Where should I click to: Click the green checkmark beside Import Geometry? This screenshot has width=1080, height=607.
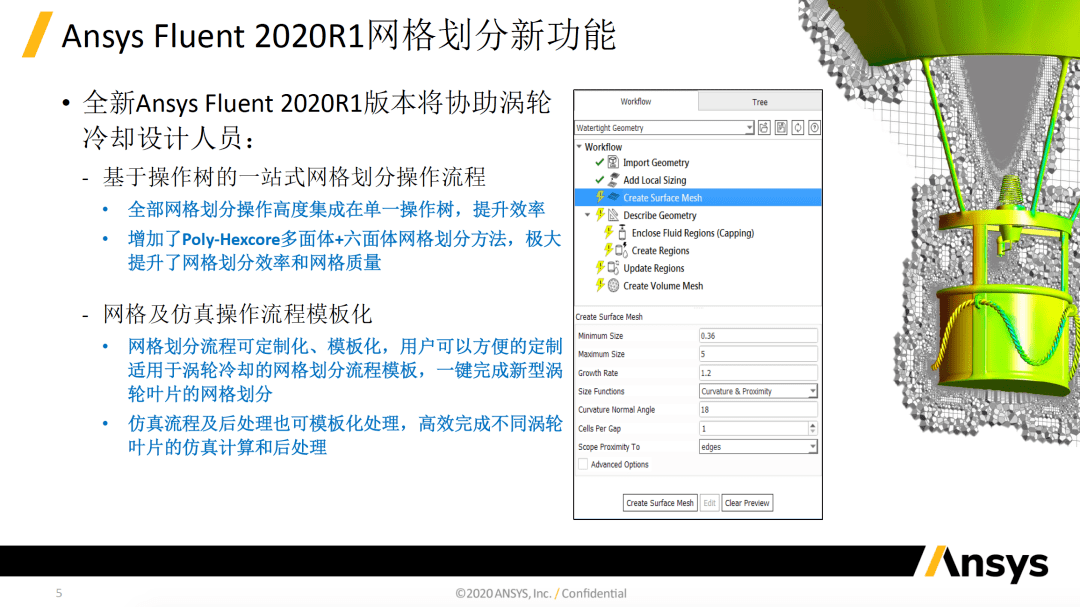[599, 163]
